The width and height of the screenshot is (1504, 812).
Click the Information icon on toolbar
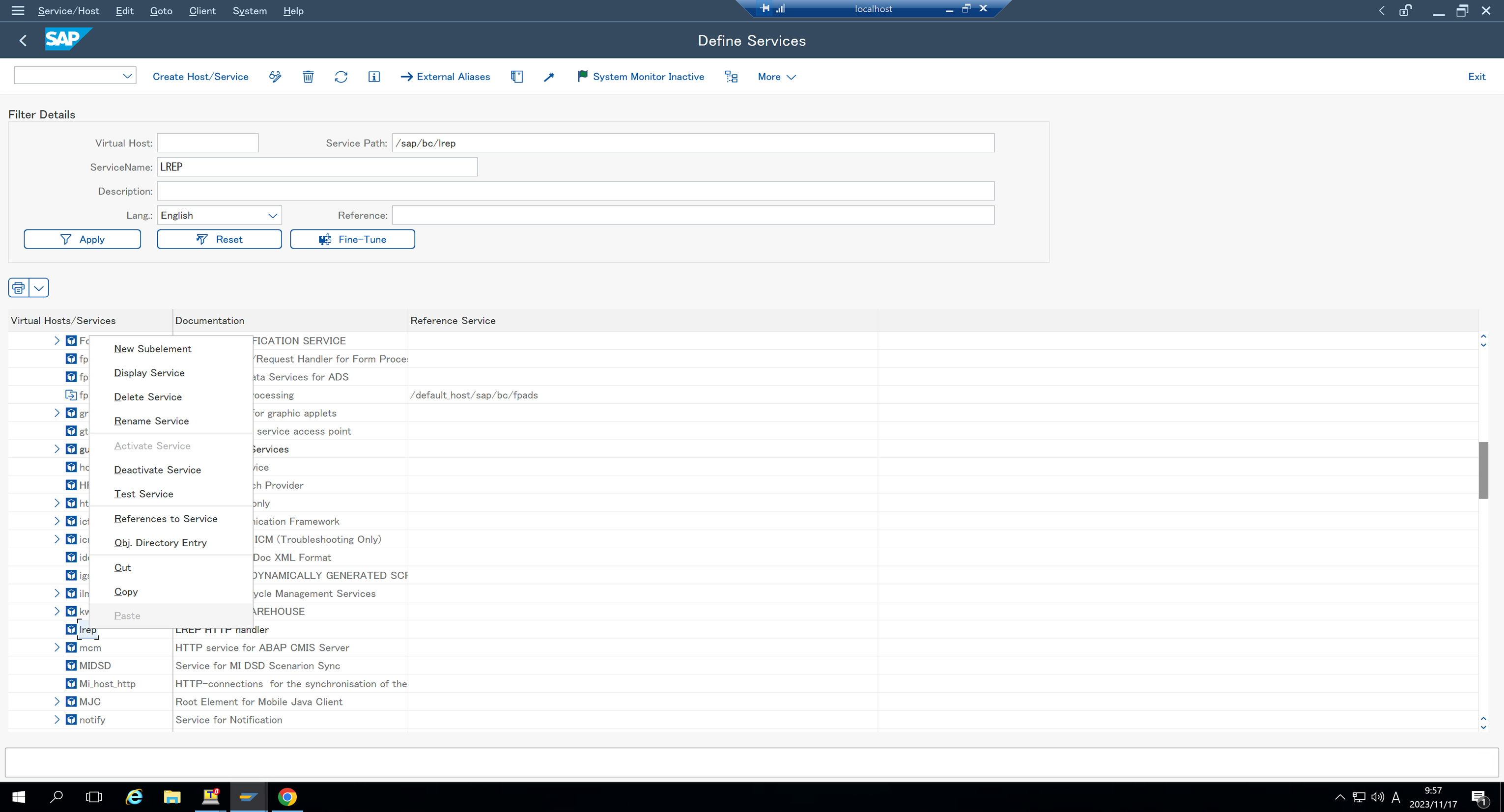373,77
